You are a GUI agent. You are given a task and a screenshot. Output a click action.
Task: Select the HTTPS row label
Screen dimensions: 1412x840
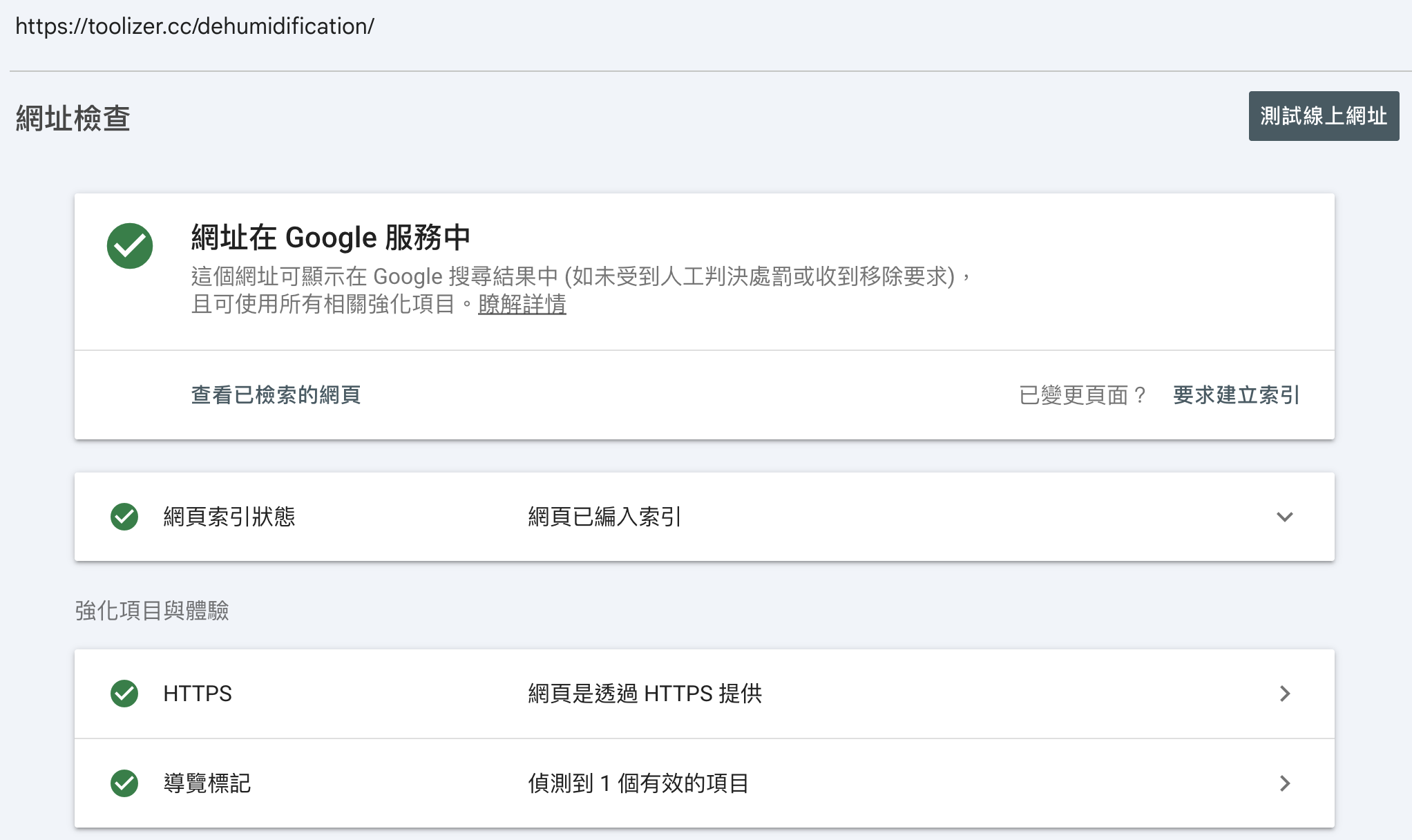[x=198, y=694]
